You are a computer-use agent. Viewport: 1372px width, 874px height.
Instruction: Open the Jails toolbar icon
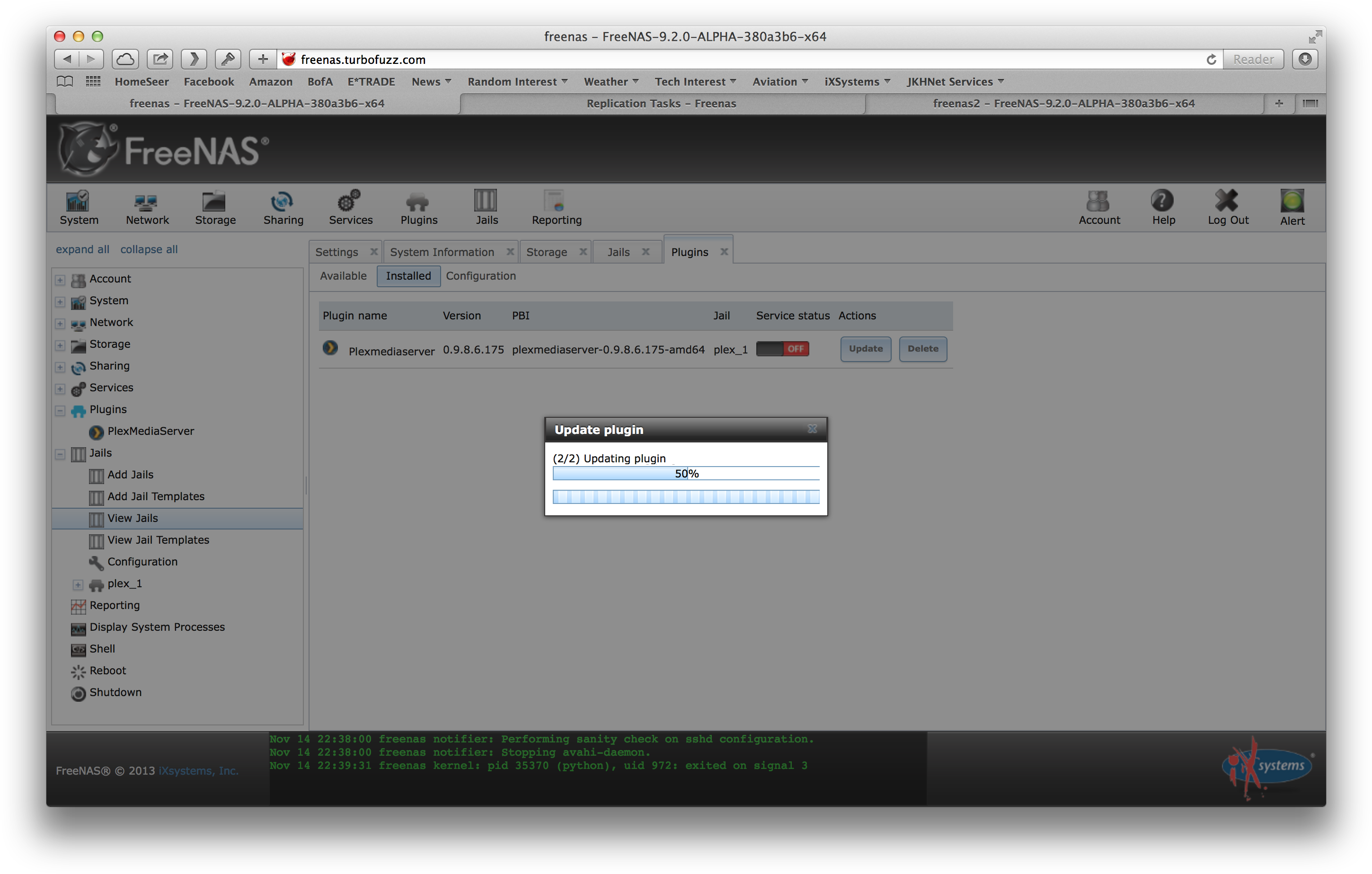486,208
